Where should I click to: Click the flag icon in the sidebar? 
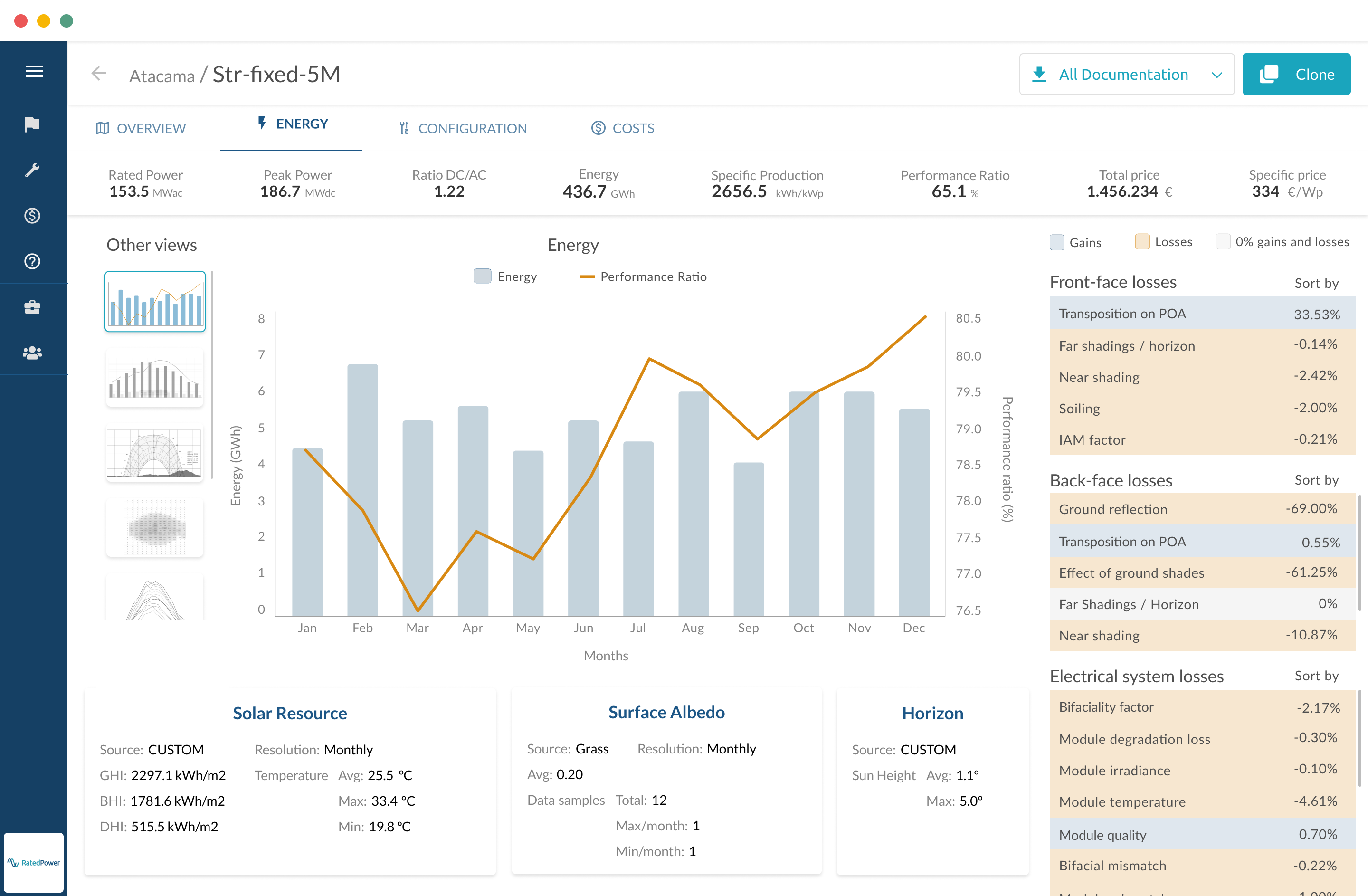pyautogui.click(x=33, y=124)
